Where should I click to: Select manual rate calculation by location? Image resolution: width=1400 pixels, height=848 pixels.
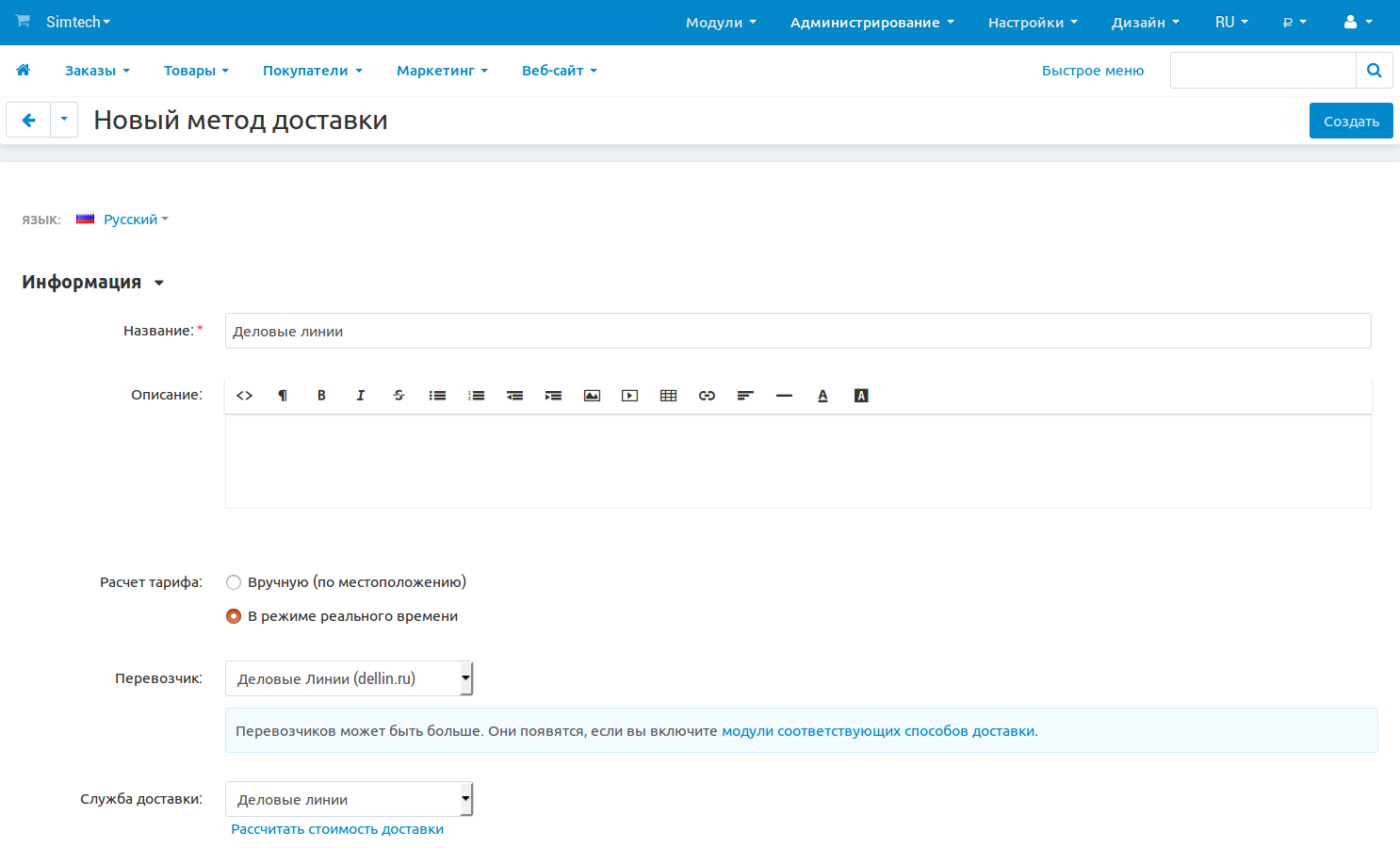234,582
